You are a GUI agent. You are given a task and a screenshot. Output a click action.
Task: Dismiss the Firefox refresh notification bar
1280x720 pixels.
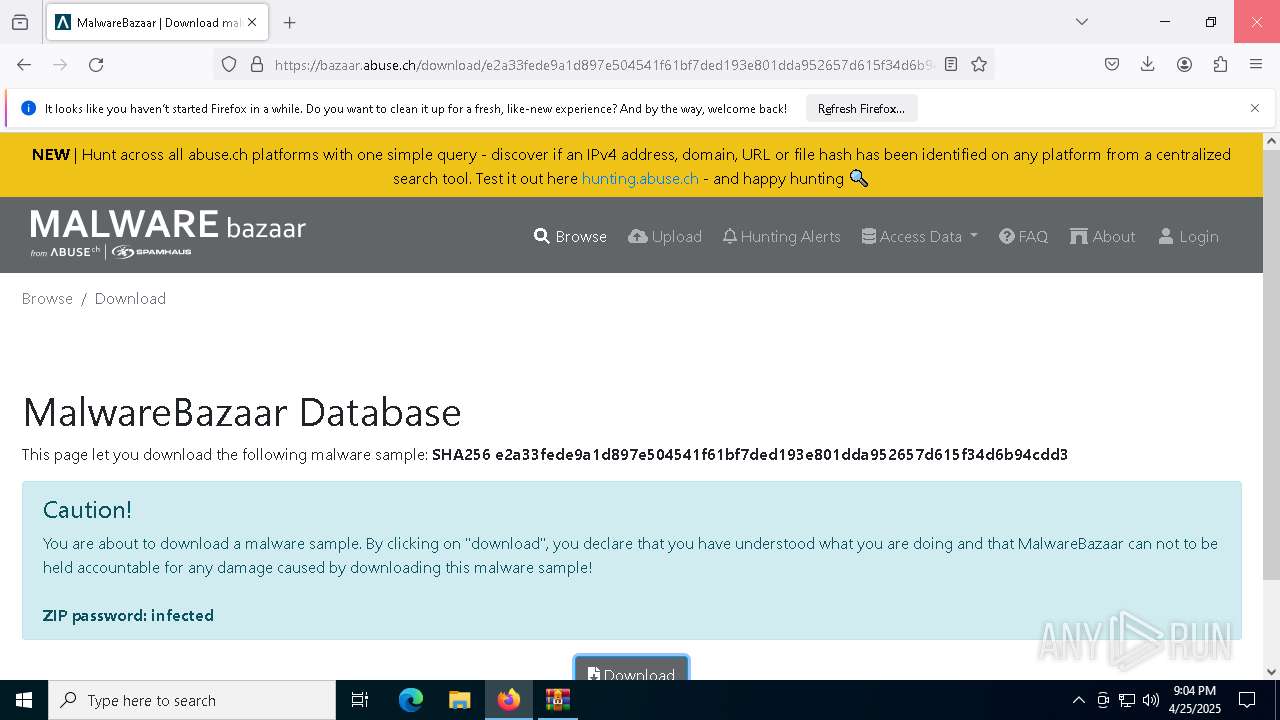click(x=1255, y=108)
